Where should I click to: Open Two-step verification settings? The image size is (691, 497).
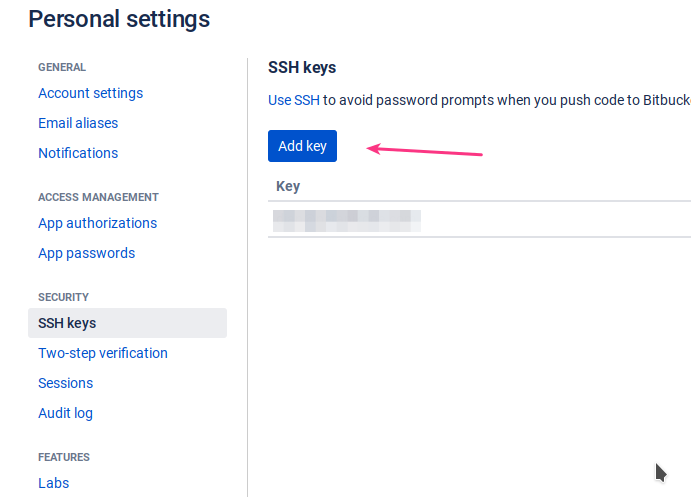[x=103, y=353]
